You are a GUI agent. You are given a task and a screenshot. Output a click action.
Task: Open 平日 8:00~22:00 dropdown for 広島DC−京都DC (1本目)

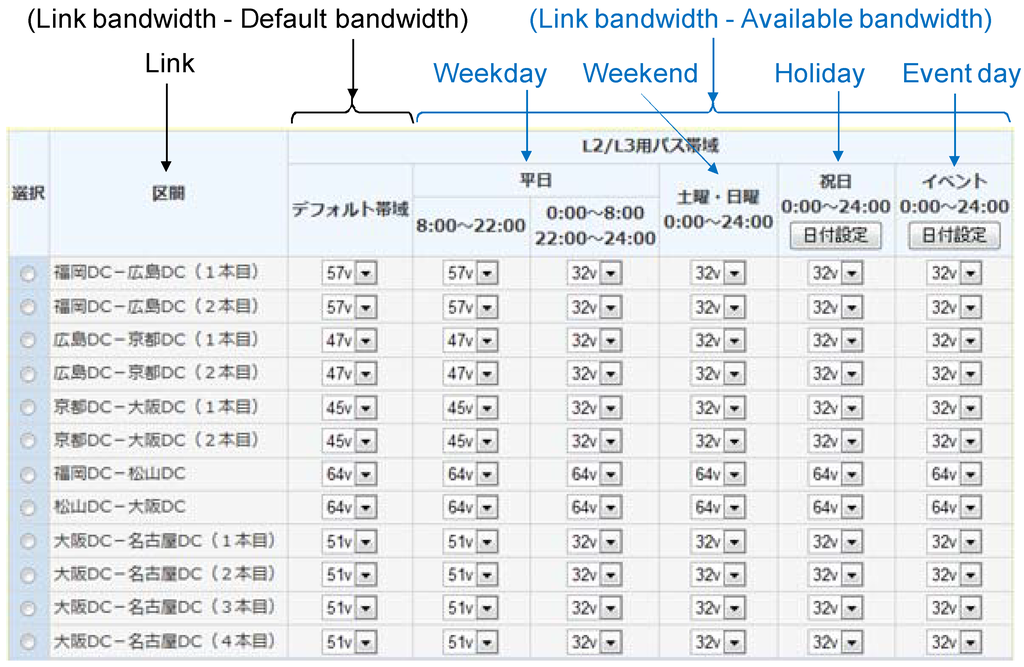470,341
